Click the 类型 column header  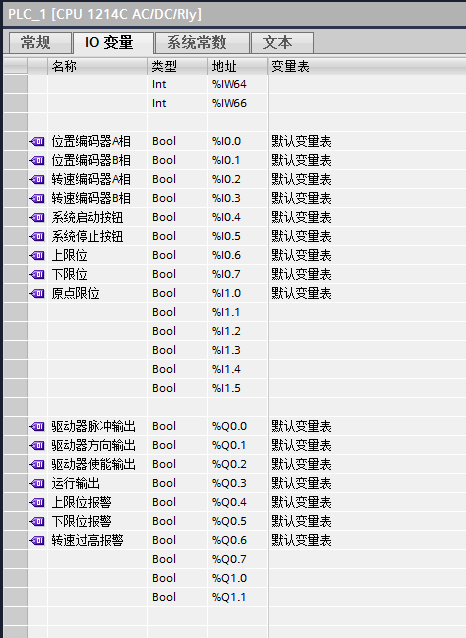click(x=177, y=66)
